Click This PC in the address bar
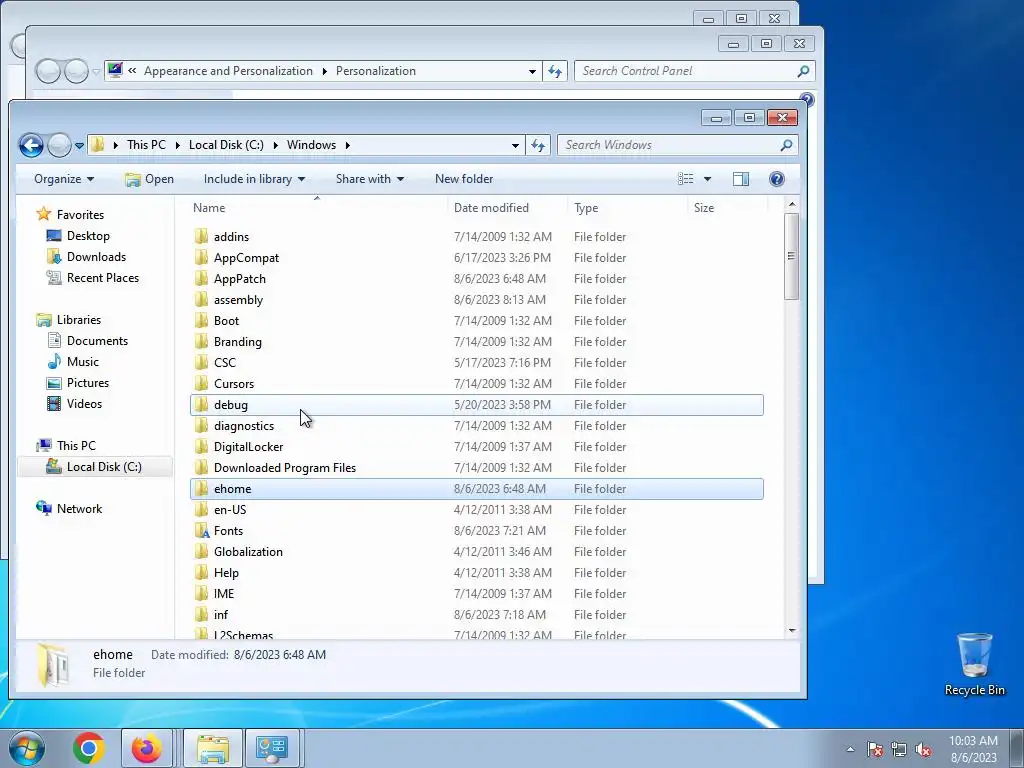The height and width of the screenshot is (768, 1024). 146,145
